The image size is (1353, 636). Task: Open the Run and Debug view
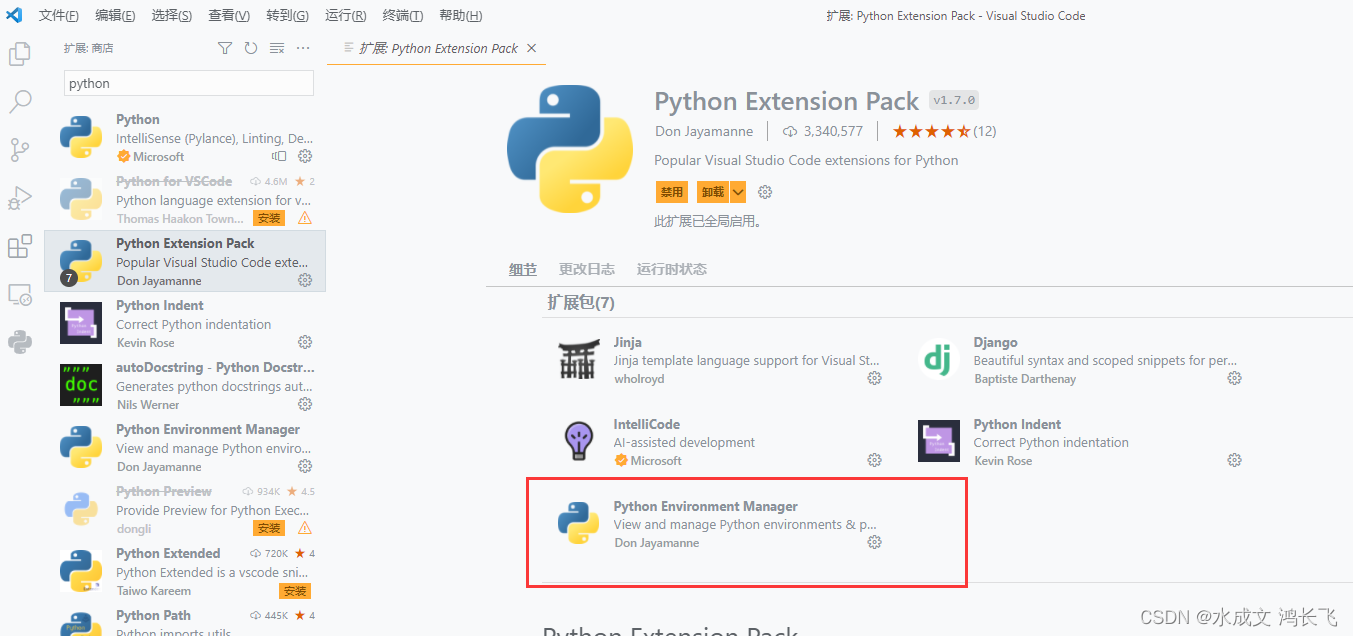tap(20, 198)
